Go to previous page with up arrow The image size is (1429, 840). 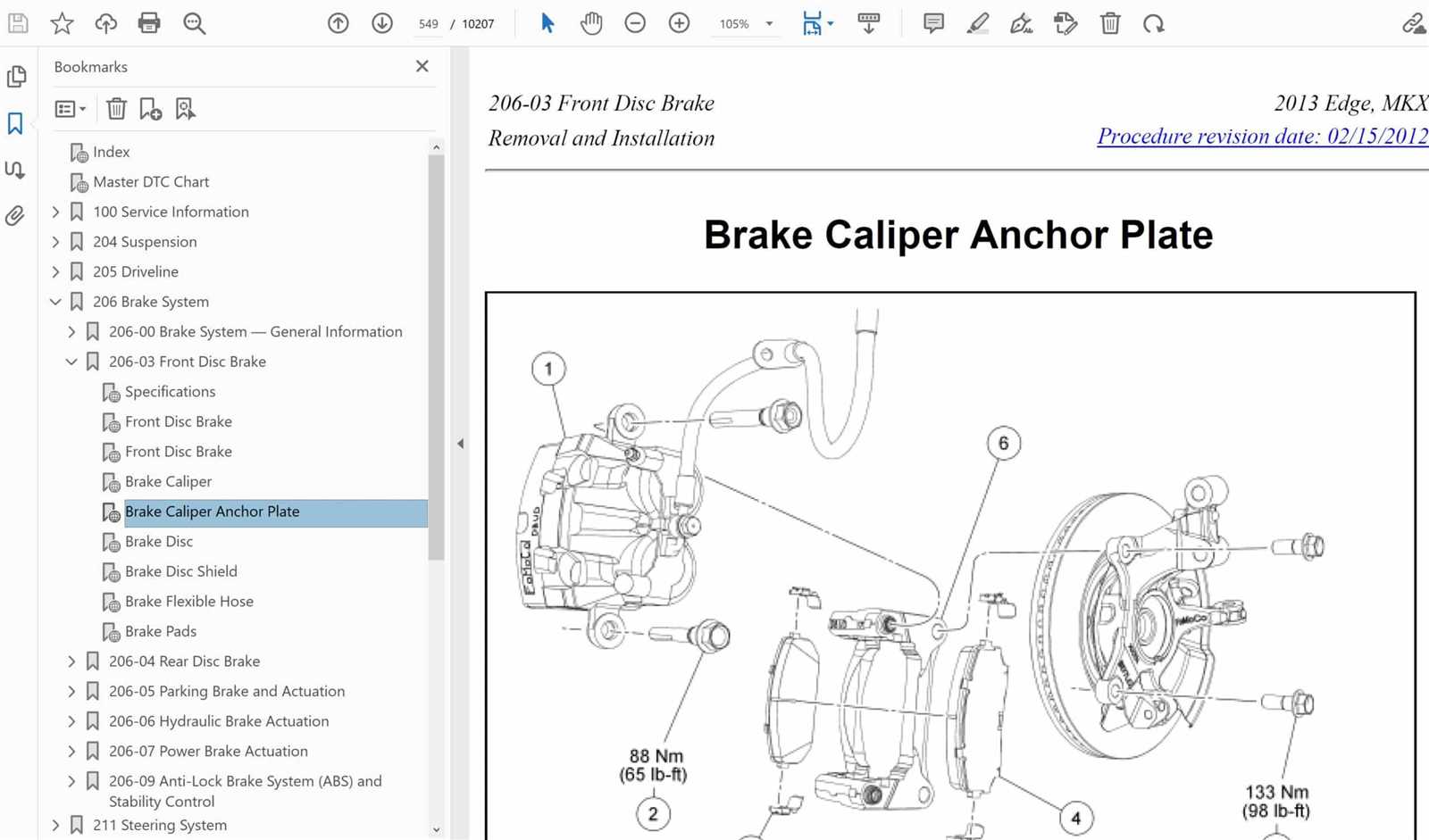pyautogui.click(x=338, y=23)
